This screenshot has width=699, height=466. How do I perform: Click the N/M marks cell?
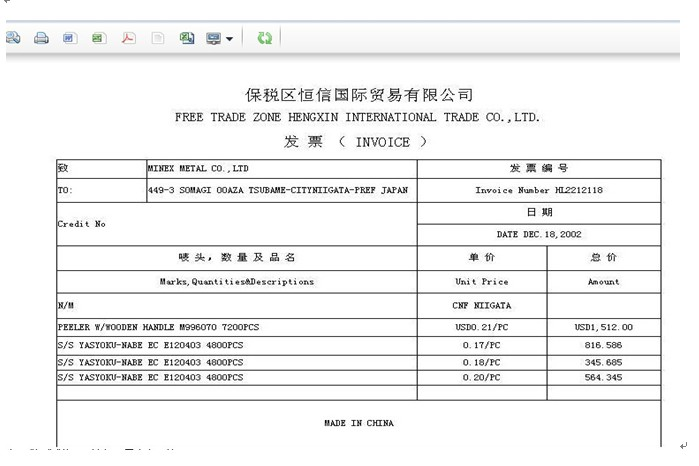237,306
